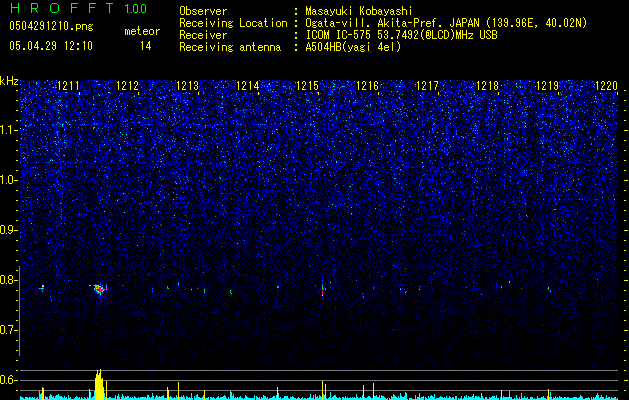Click the 1211 time marker

tap(68, 86)
